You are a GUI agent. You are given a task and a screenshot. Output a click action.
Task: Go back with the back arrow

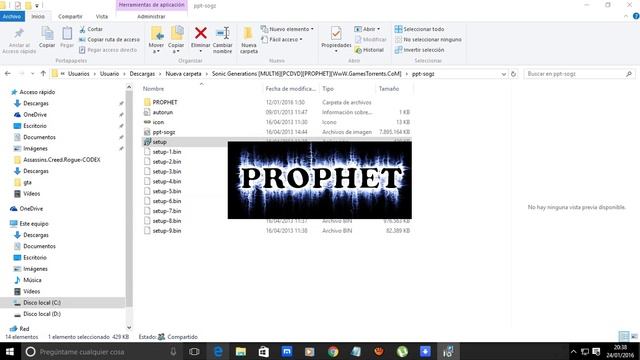tap(8, 74)
